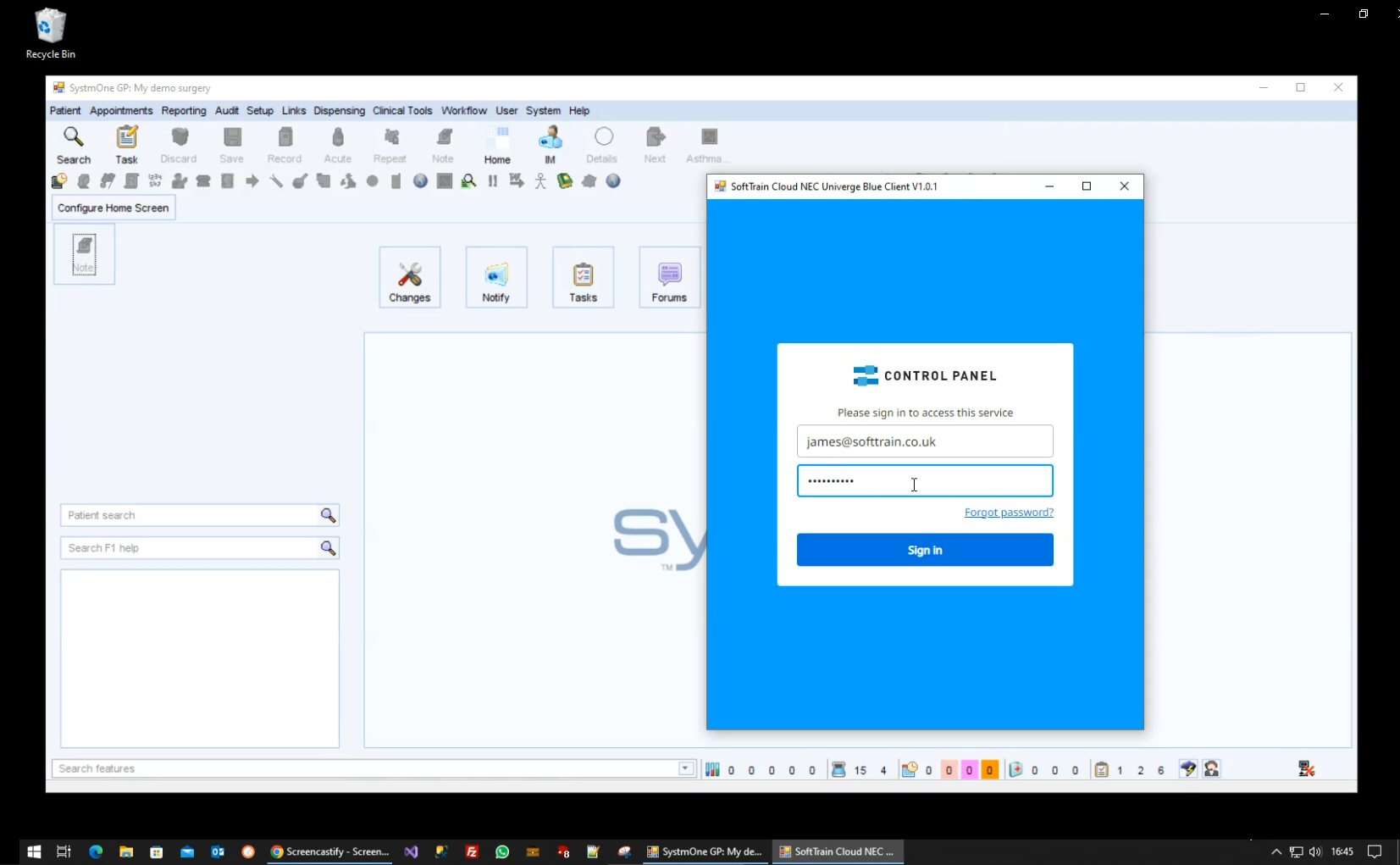1400x865 pixels.
Task: Click the scanner icon in status bar
Action: click(x=838, y=769)
